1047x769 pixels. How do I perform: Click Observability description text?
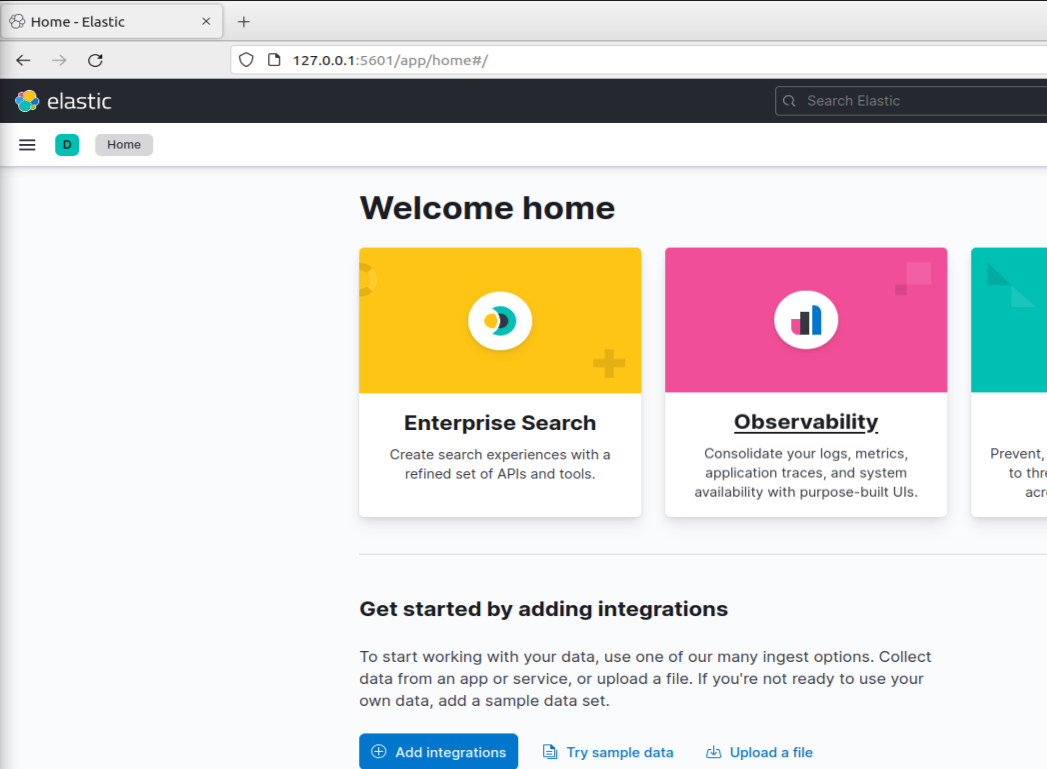tap(806, 473)
